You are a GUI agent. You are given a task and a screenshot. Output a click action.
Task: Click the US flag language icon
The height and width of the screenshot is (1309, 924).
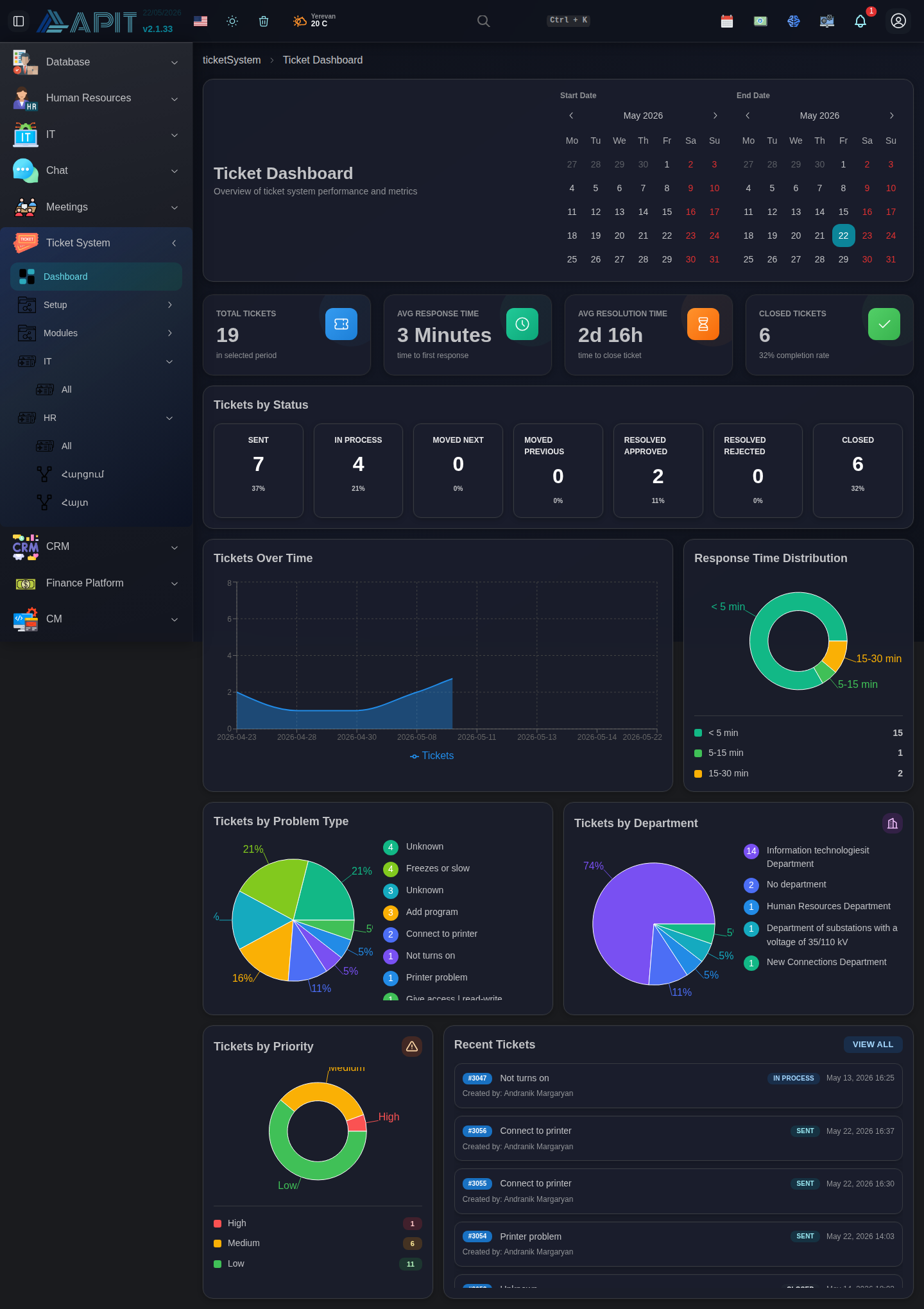click(200, 21)
